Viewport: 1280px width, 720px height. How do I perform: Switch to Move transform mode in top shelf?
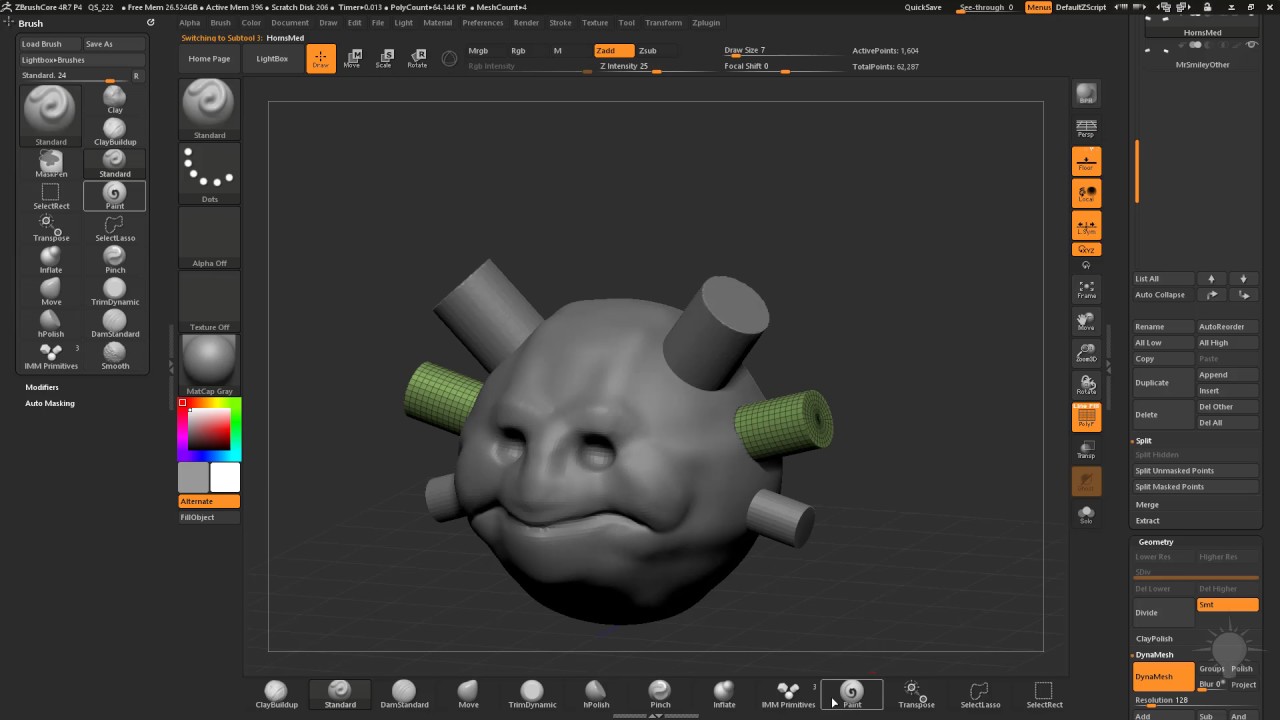pos(352,59)
